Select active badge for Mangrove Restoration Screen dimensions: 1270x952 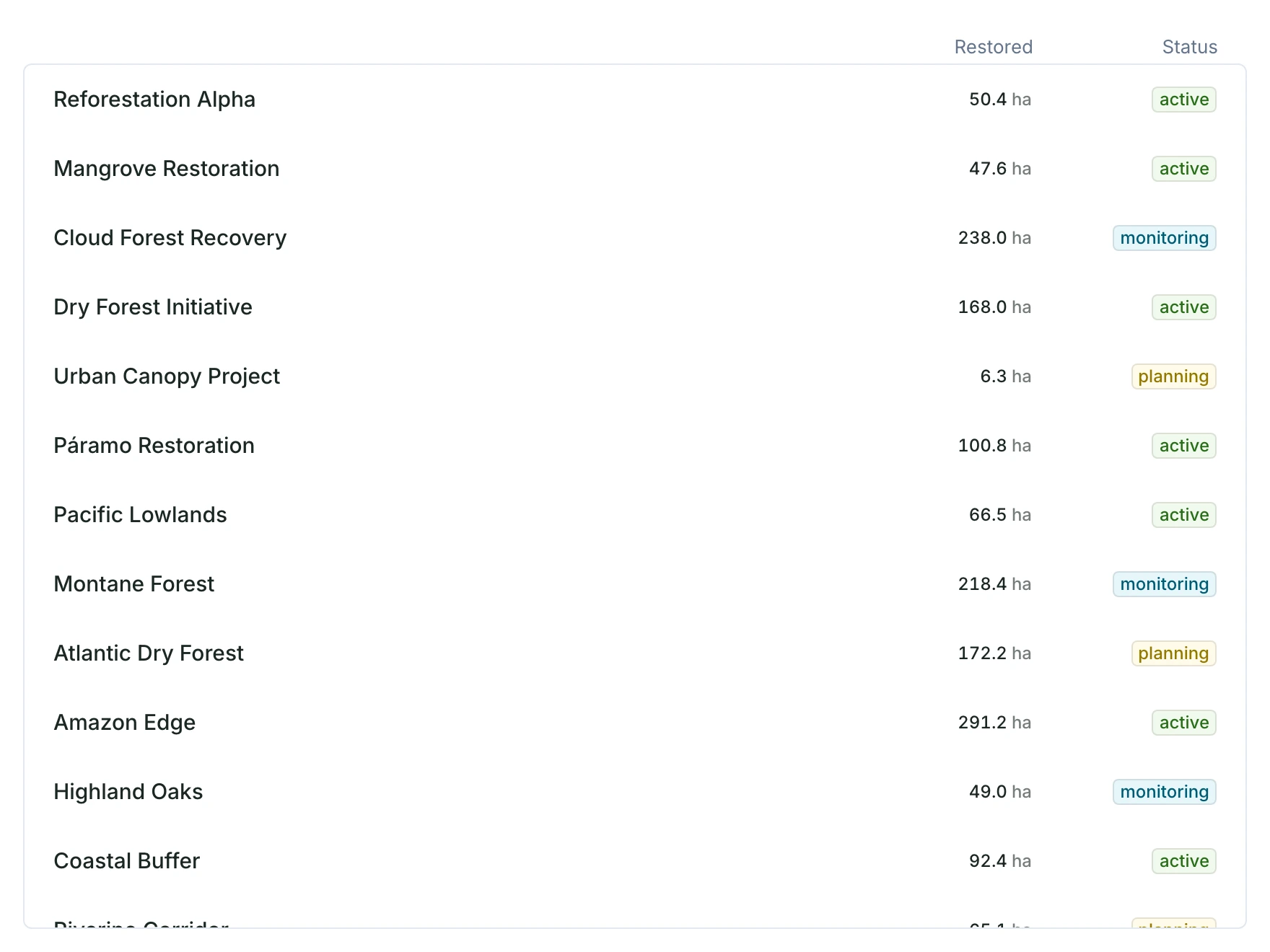click(1184, 169)
